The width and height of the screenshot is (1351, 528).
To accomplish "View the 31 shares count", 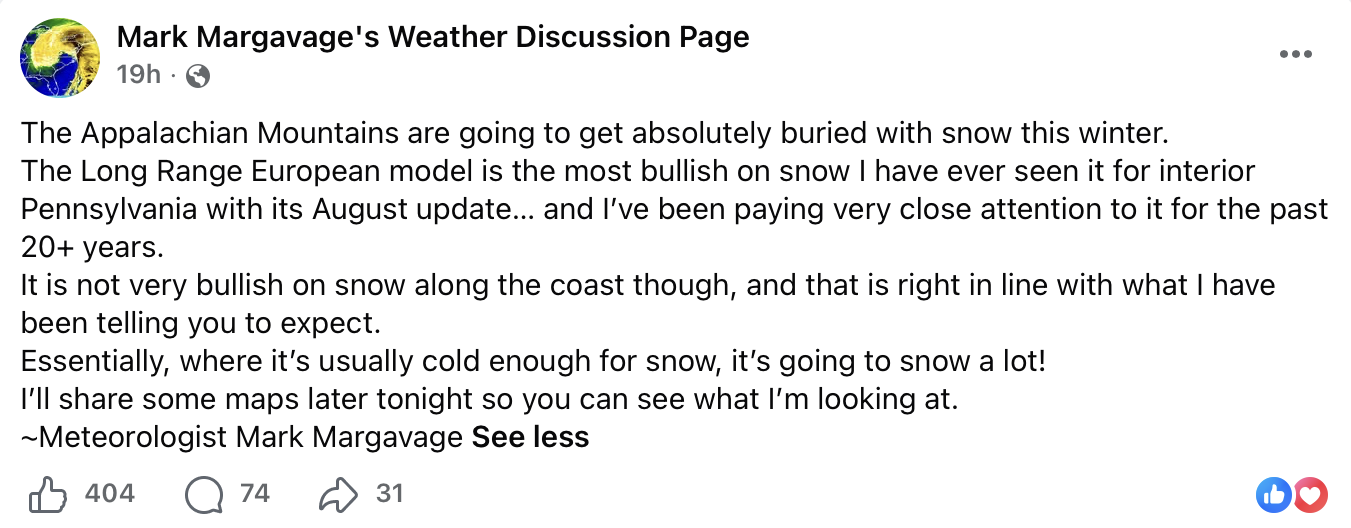I will tap(389, 493).
